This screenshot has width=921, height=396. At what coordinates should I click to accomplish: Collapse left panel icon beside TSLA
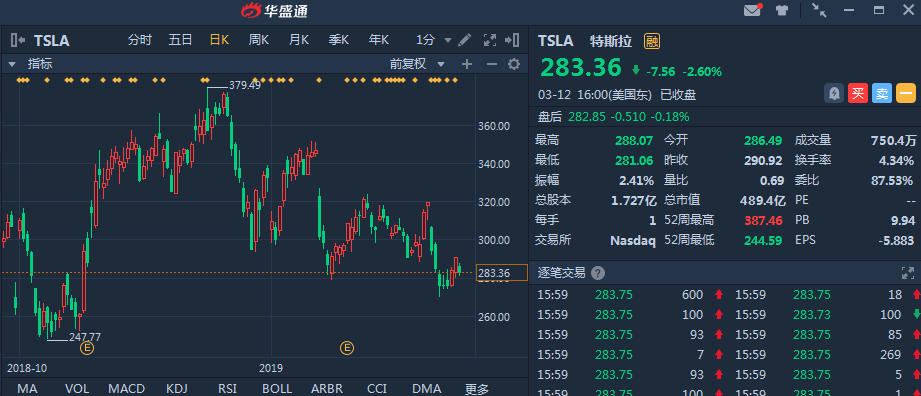click(x=18, y=40)
